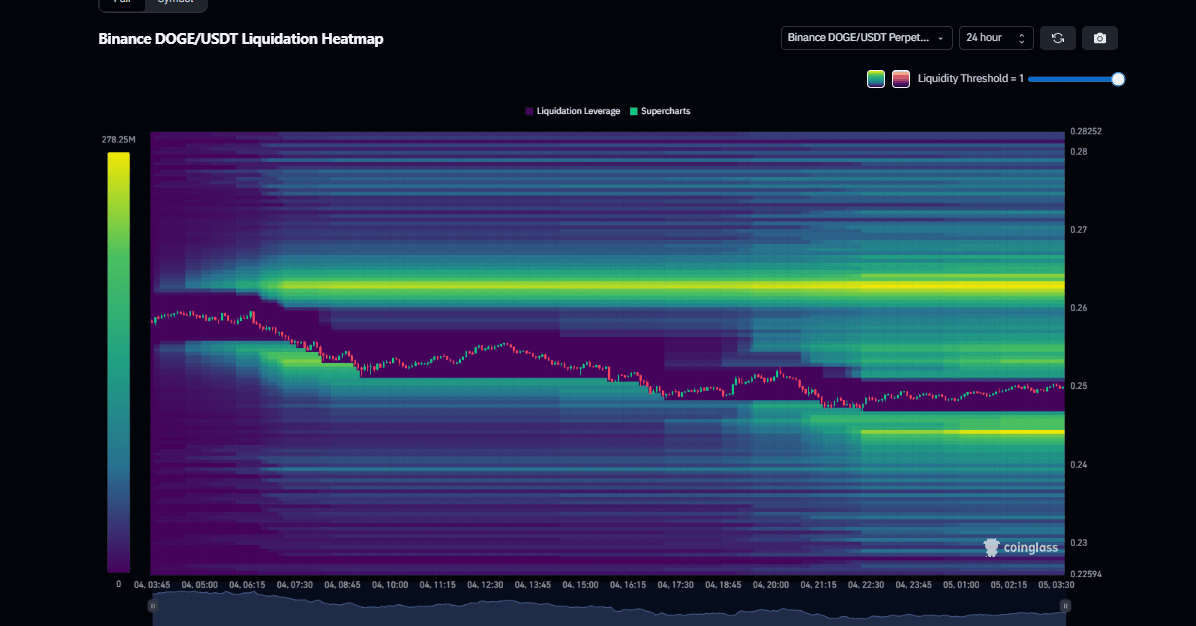Click the yellow liquidation band near 0.244
The image size is (1196, 626).
tap(960, 432)
